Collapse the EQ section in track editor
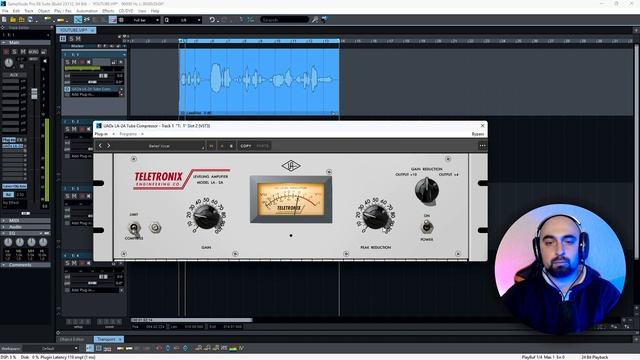 (4, 233)
